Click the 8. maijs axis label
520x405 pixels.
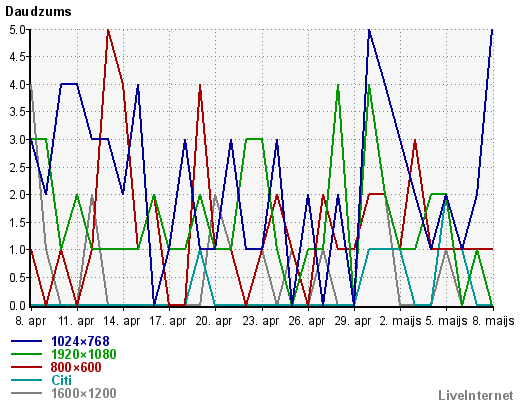pyautogui.click(x=493, y=321)
